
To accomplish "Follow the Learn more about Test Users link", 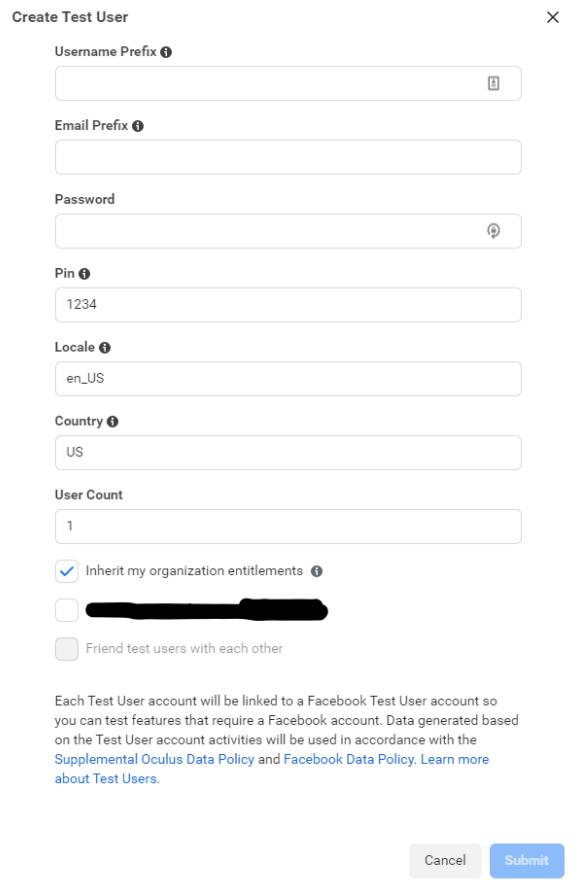I will coord(272,769).
